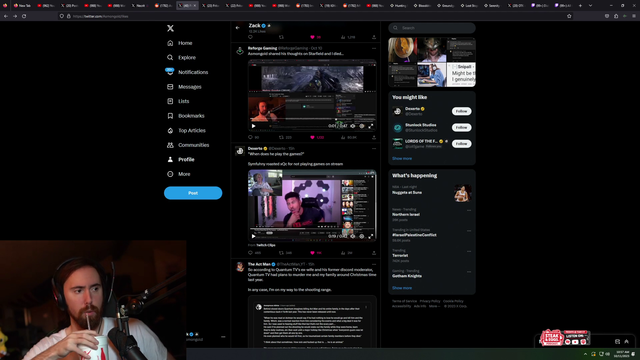Open Privacy Policy footer link
The height and width of the screenshot is (360, 640).
pyautogui.click(x=430, y=301)
